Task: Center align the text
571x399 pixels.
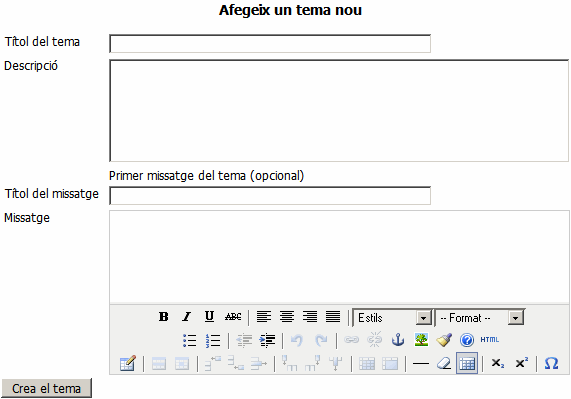Action: (287, 317)
